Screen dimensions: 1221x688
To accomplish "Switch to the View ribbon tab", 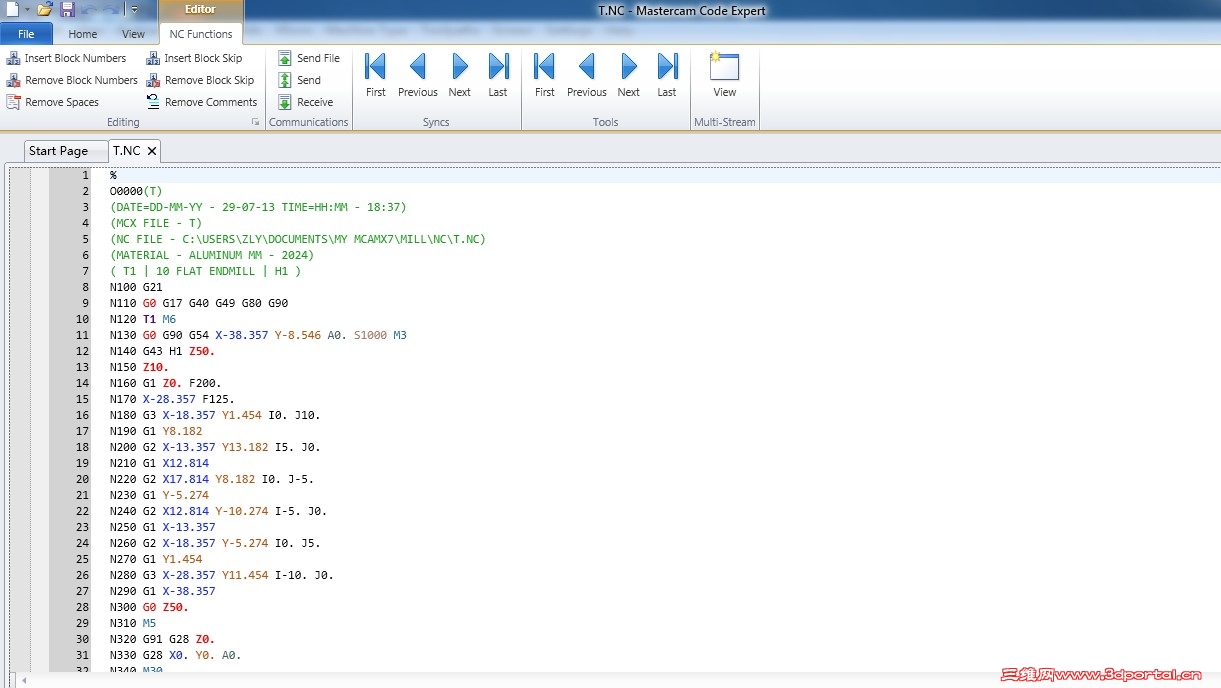I will click(133, 34).
